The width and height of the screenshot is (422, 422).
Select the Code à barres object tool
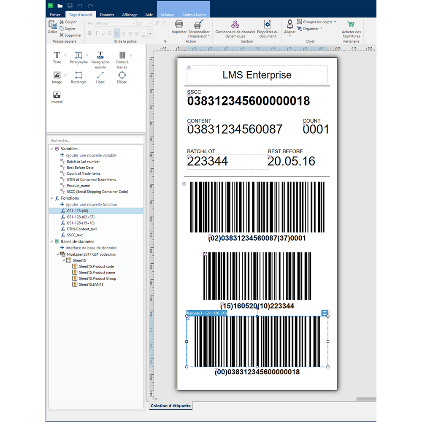tap(122, 60)
